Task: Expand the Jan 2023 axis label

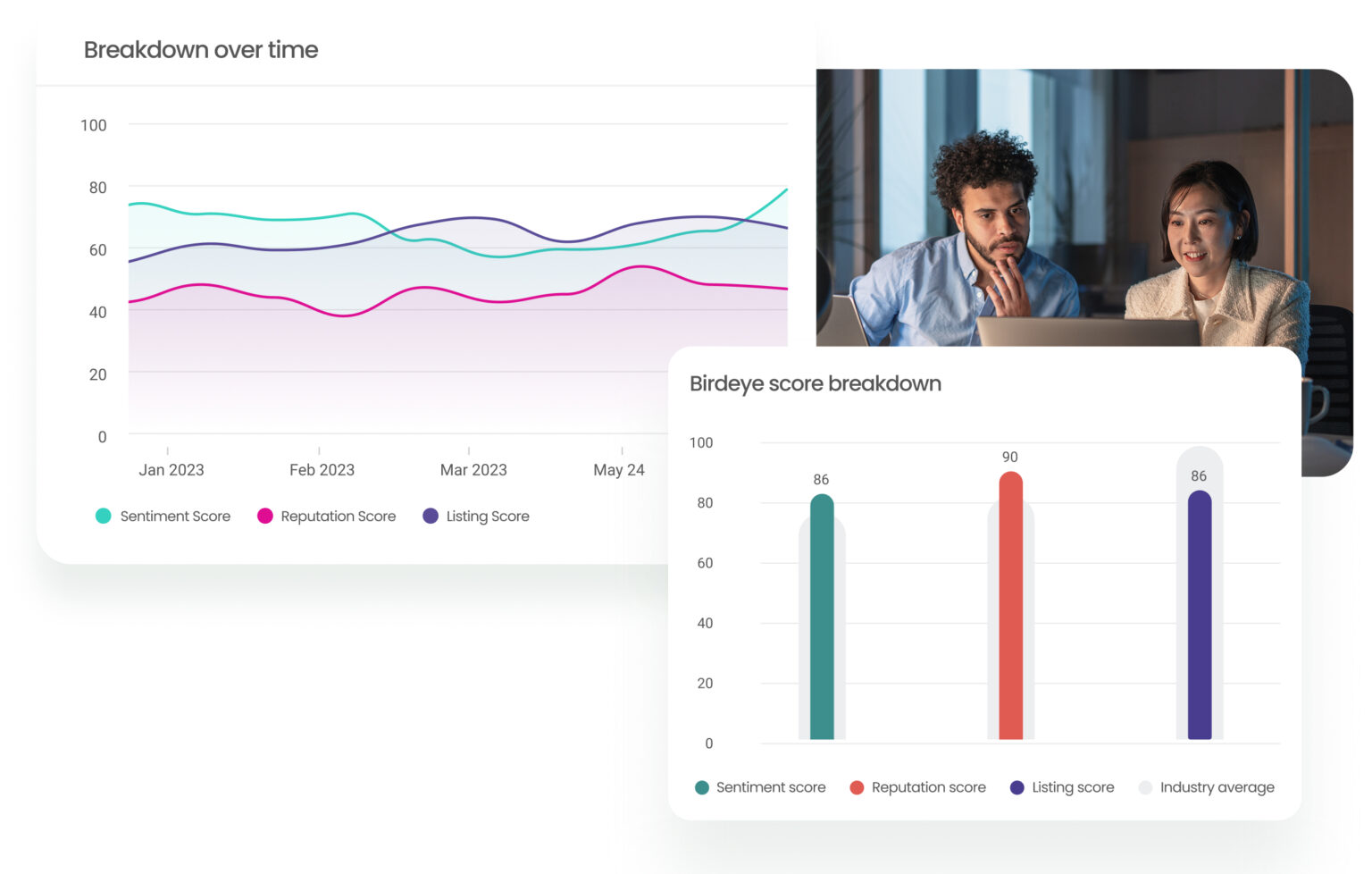Action: click(172, 469)
